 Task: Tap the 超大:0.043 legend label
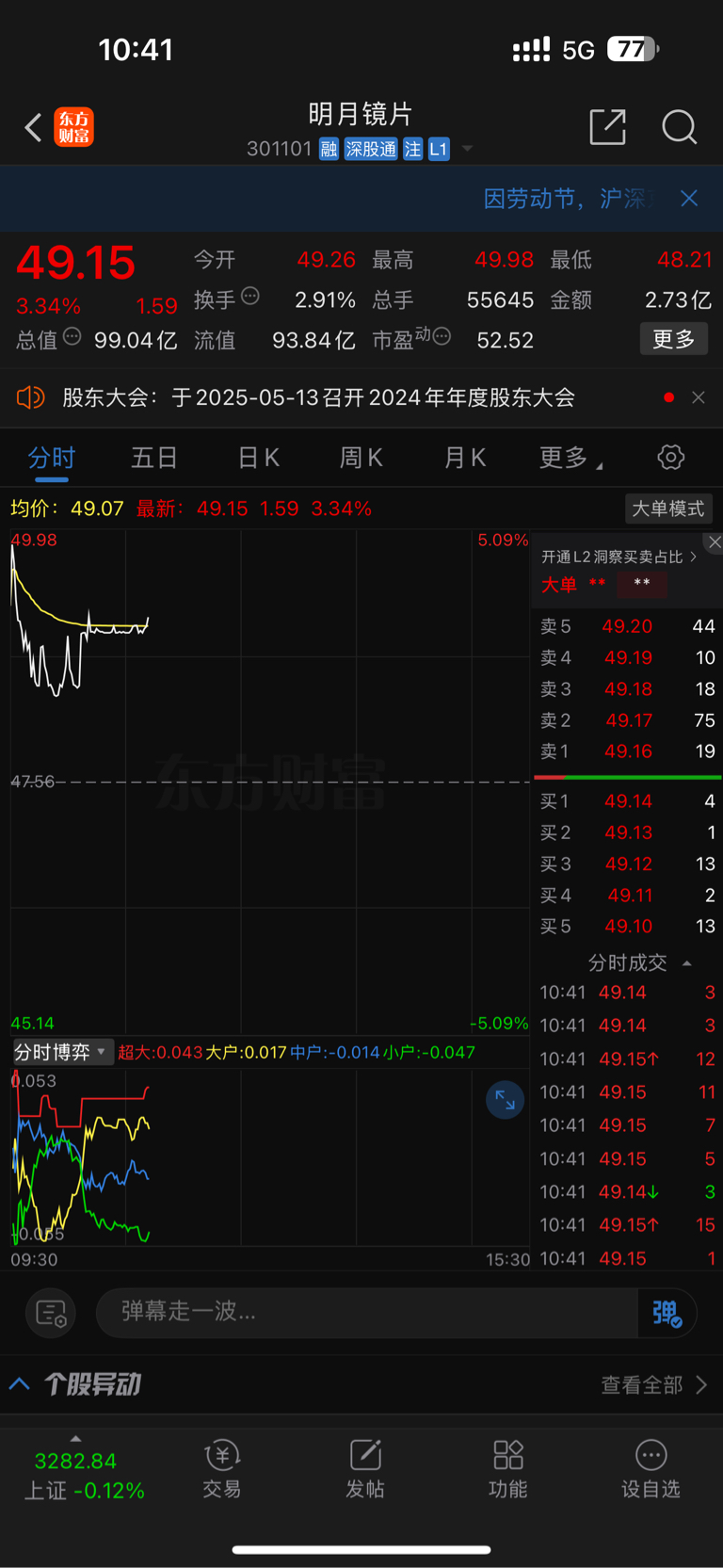(x=160, y=1052)
